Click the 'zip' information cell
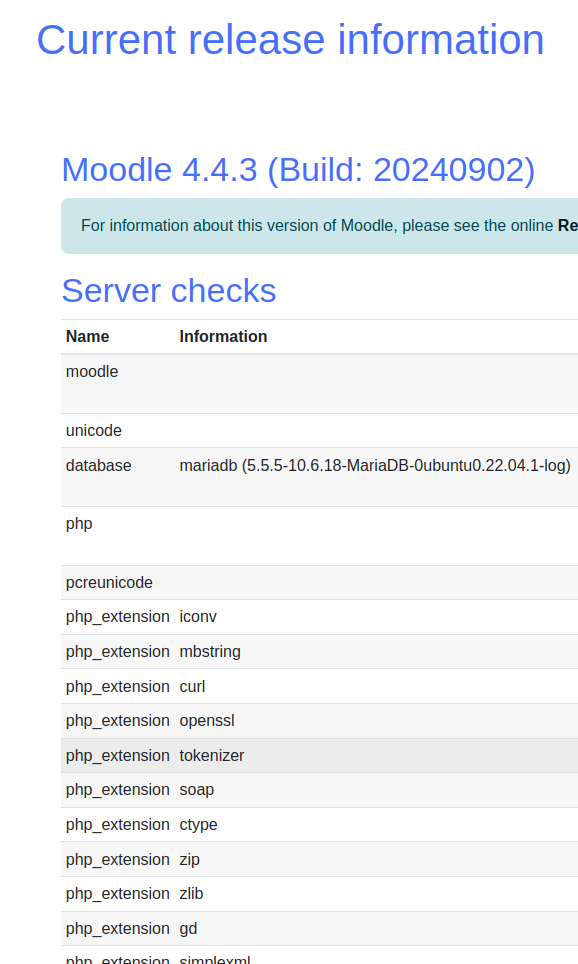The height and width of the screenshot is (964, 578). [x=189, y=859]
